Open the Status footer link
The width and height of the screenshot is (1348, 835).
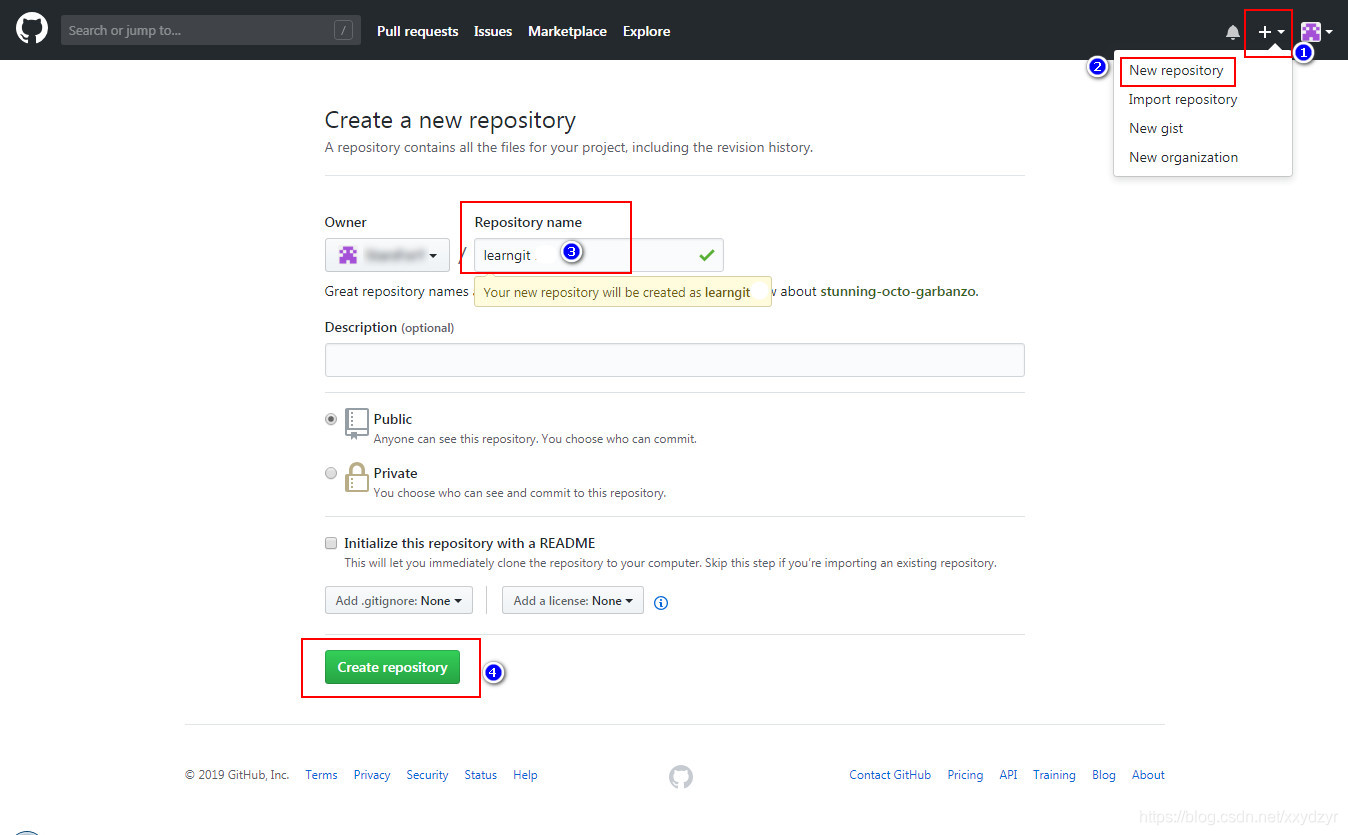480,775
